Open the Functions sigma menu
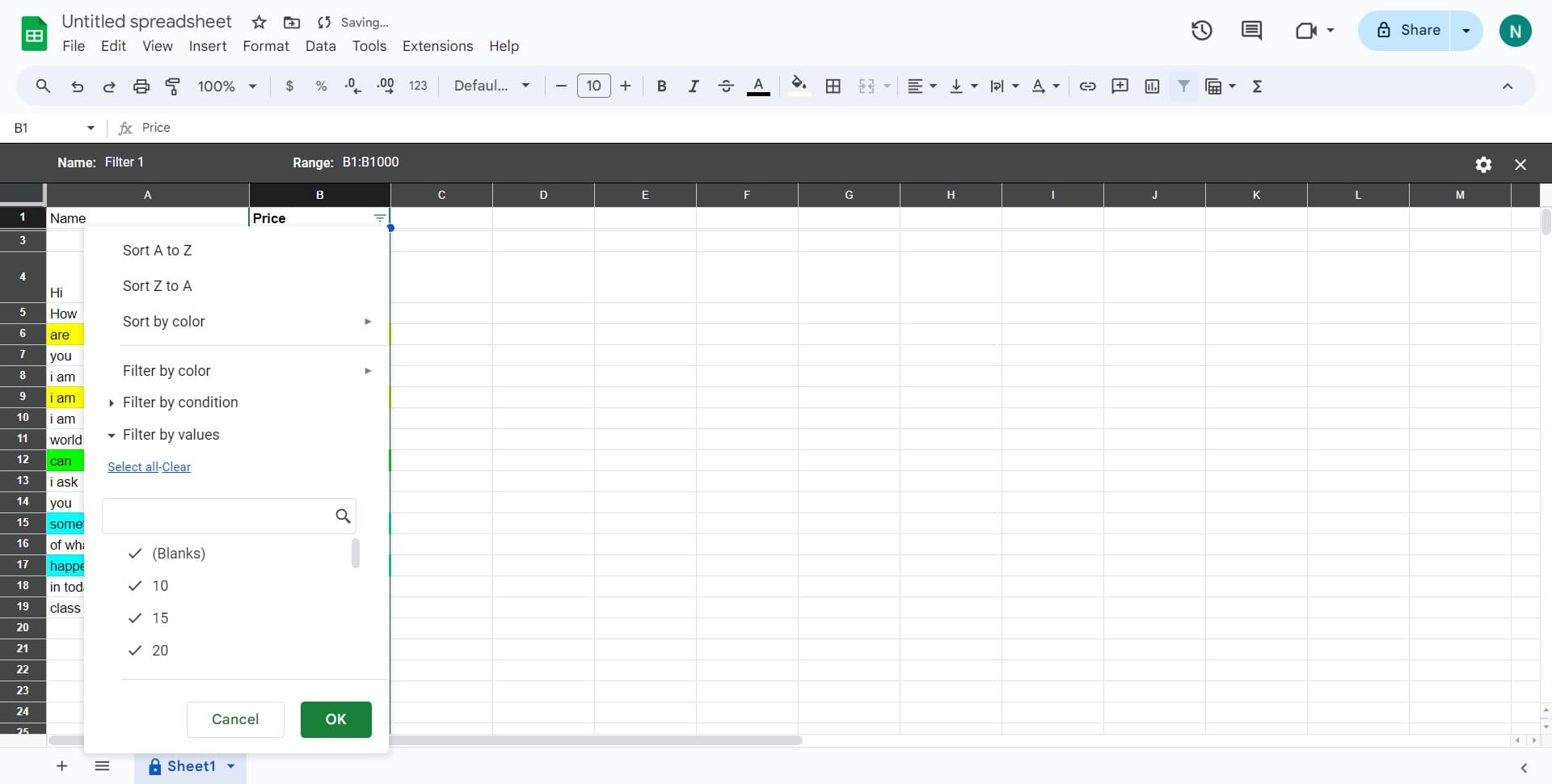Viewport: 1552px width, 784px height. 1257,86
